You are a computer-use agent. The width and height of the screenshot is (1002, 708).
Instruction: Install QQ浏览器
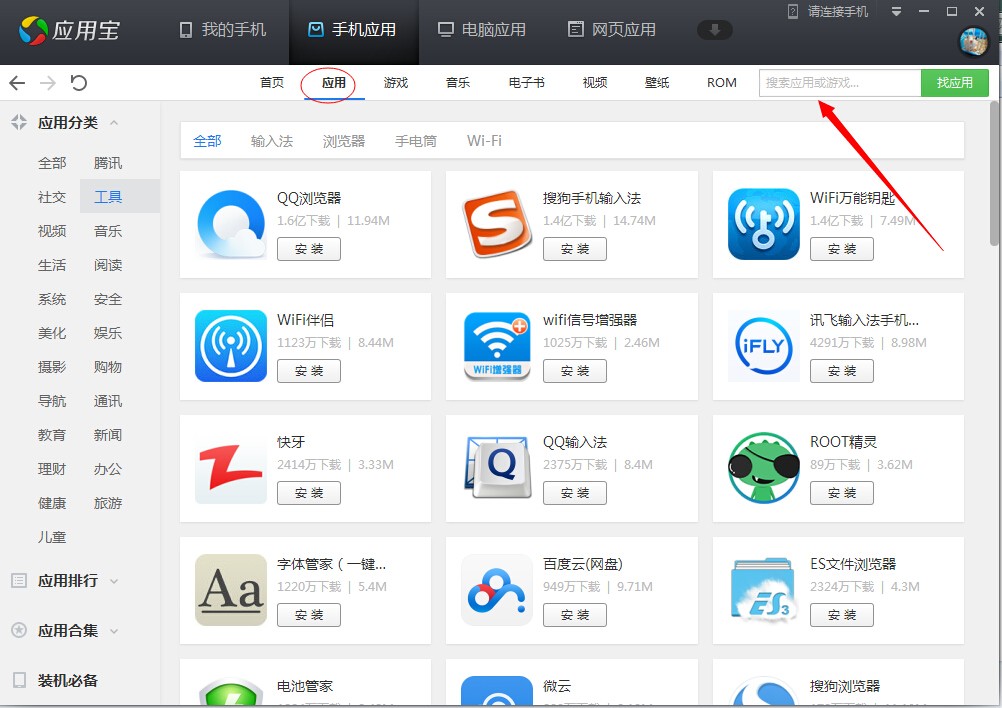tap(309, 249)
